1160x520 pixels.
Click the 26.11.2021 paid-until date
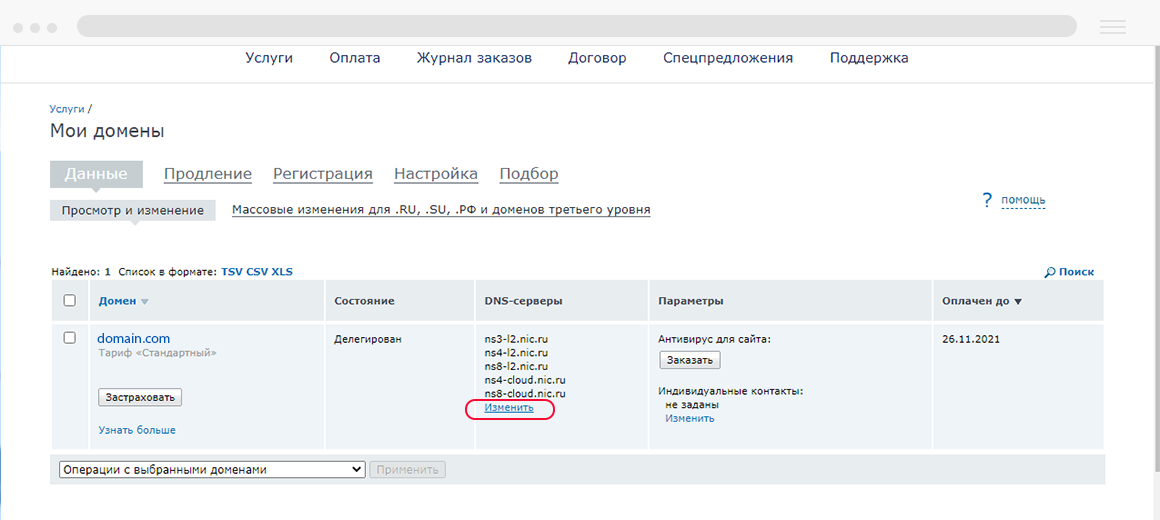(x=971, y=340)
